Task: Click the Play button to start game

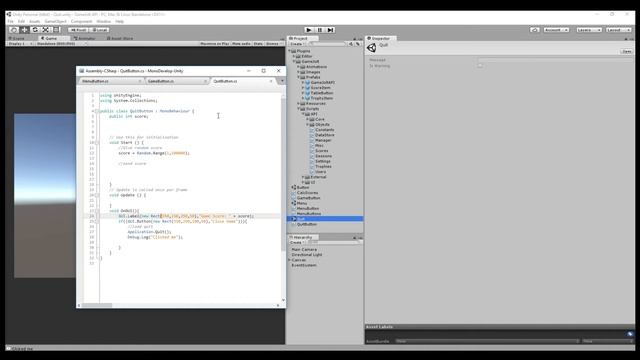Action: pyautogui.click(x=309, y=30)
